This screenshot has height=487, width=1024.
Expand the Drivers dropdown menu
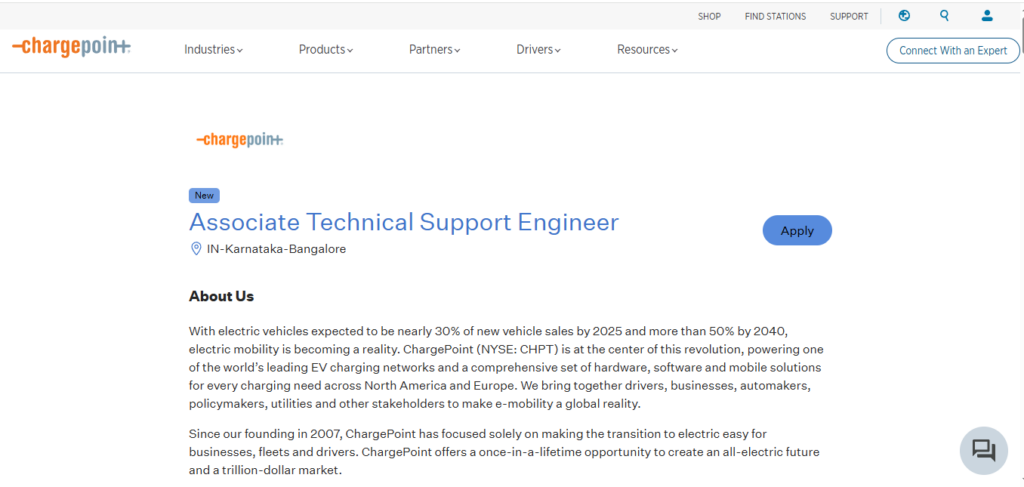pyautogui.click(x=538, y=50)
